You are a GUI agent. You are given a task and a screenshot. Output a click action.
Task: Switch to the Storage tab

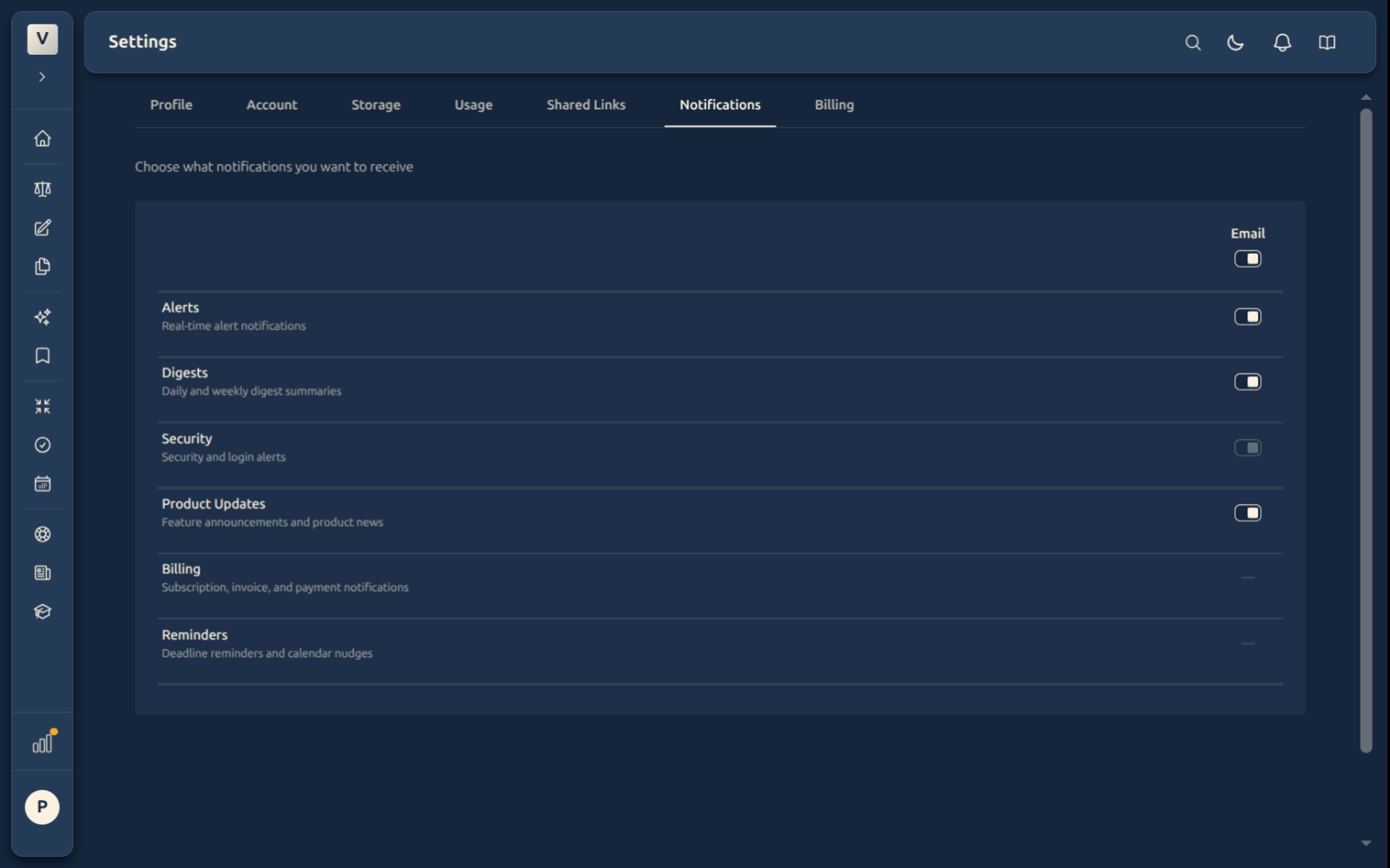[x=375, y=105]
